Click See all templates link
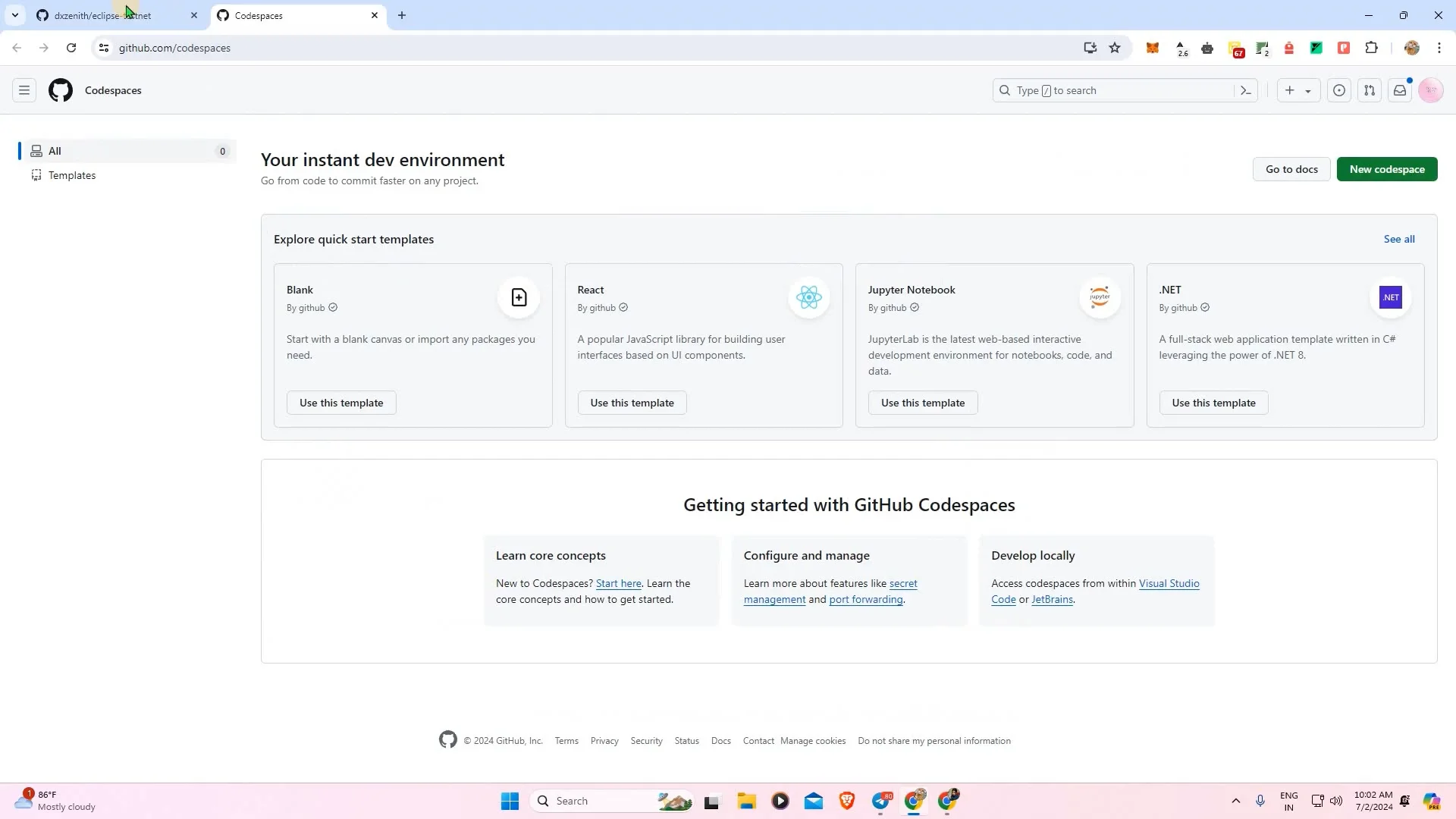1456x819 pixels. point(1399,239)
